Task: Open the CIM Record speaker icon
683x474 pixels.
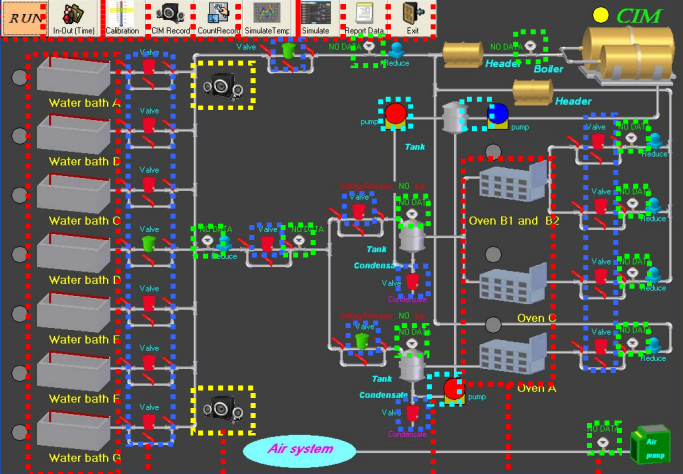Action: (170, 18)
